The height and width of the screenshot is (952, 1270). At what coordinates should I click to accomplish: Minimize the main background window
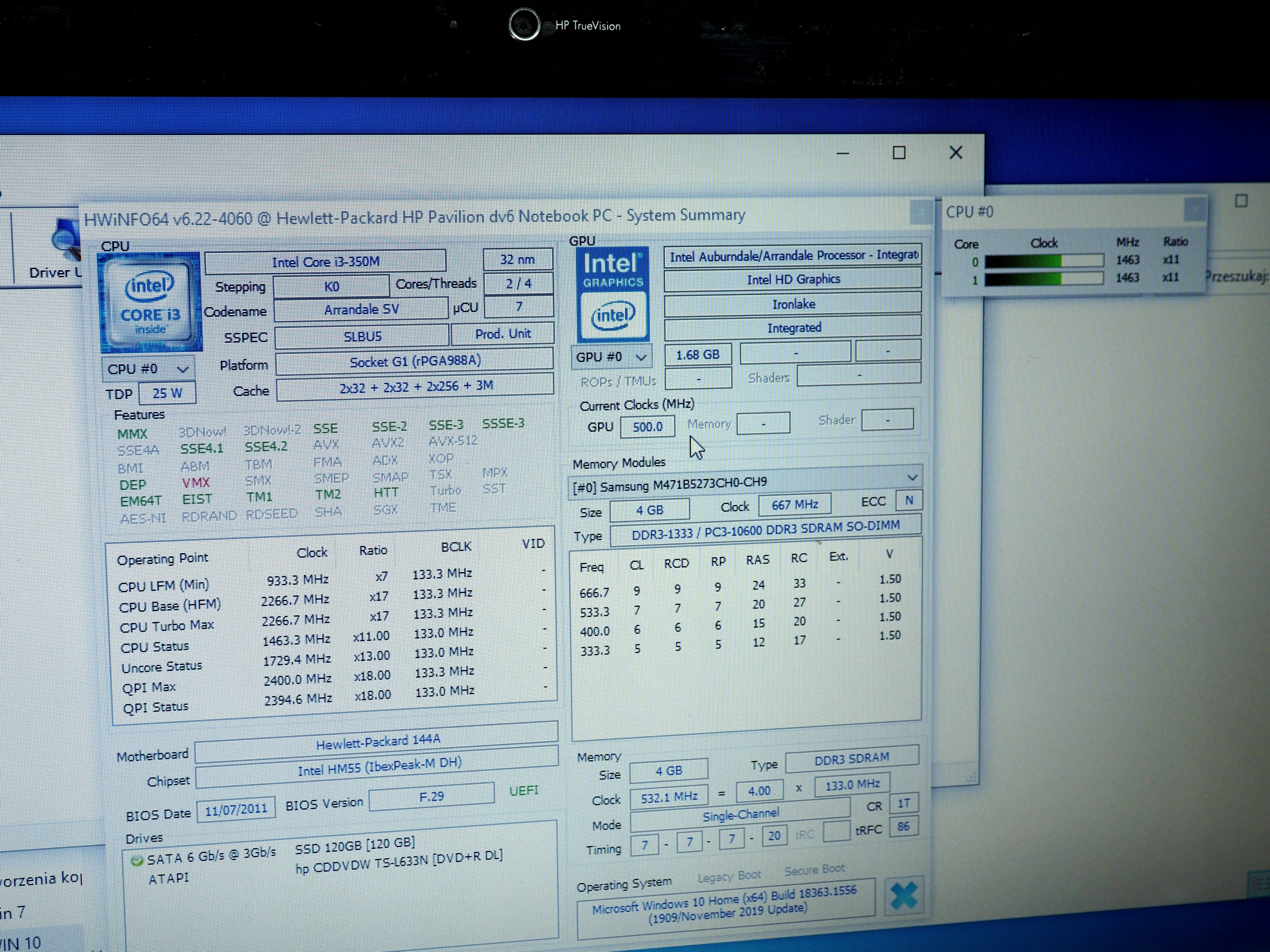click(843, 153)
